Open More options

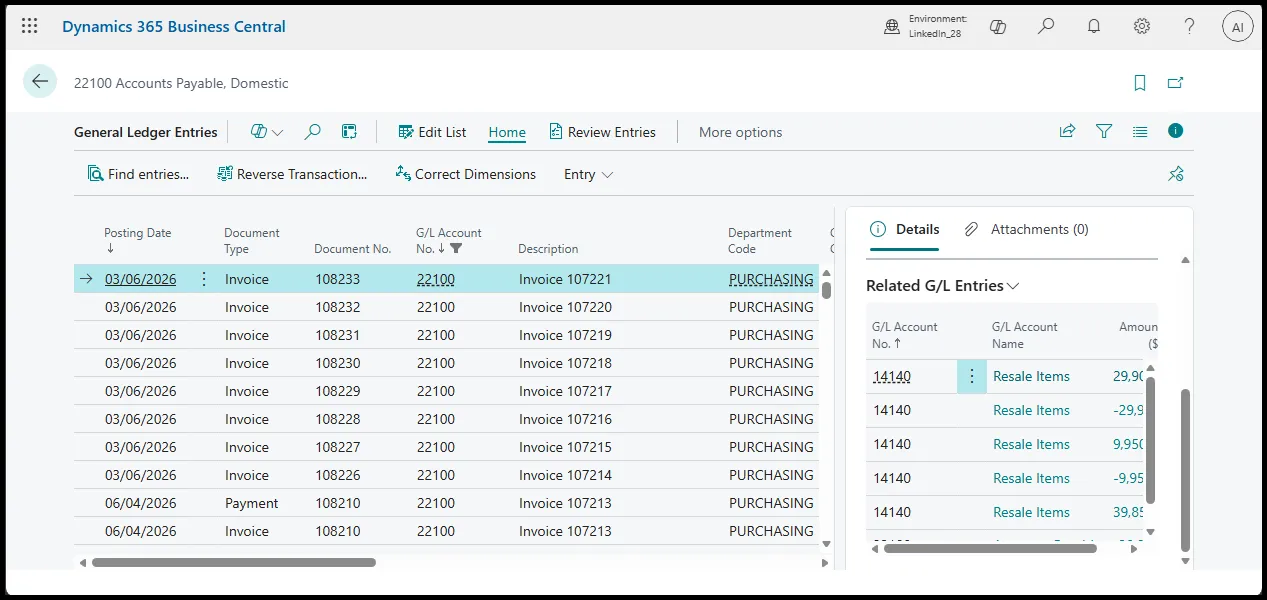pyautogui.click(x=740, y=132)
